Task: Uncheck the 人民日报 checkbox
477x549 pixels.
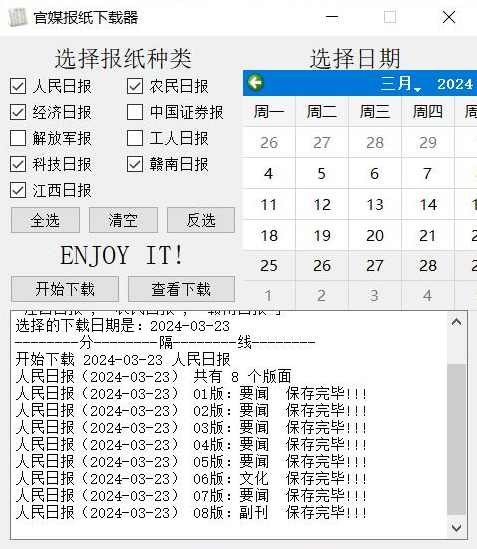Action: pos(18,86)
